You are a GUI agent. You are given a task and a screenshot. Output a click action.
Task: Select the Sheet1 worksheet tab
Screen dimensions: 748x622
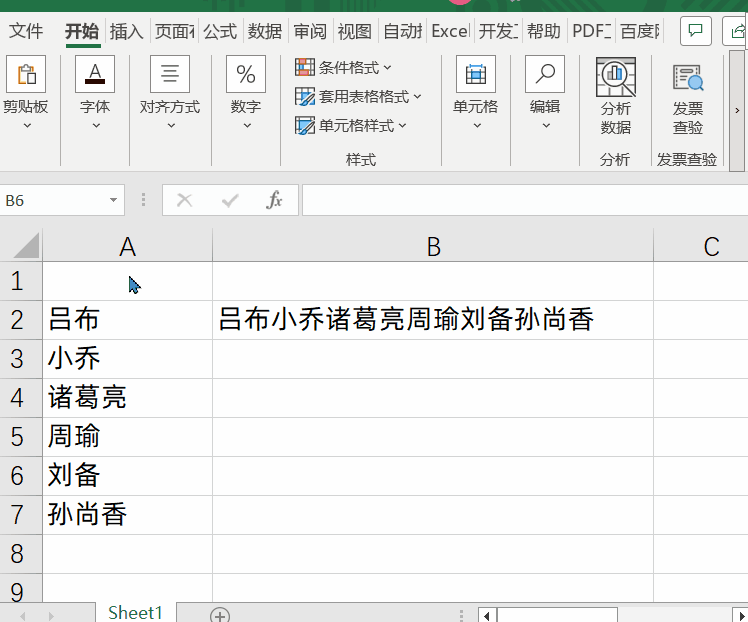[135, 612]
